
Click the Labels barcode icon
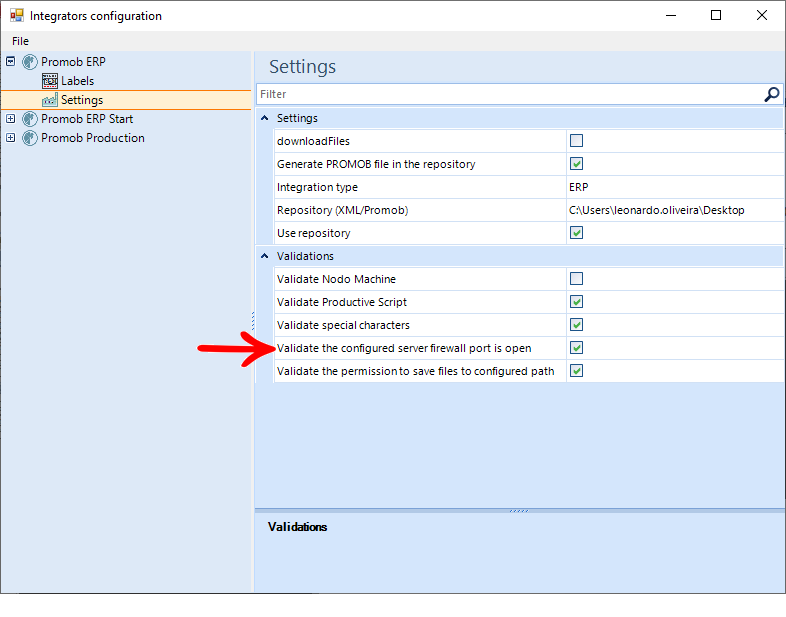pos(50,81)
